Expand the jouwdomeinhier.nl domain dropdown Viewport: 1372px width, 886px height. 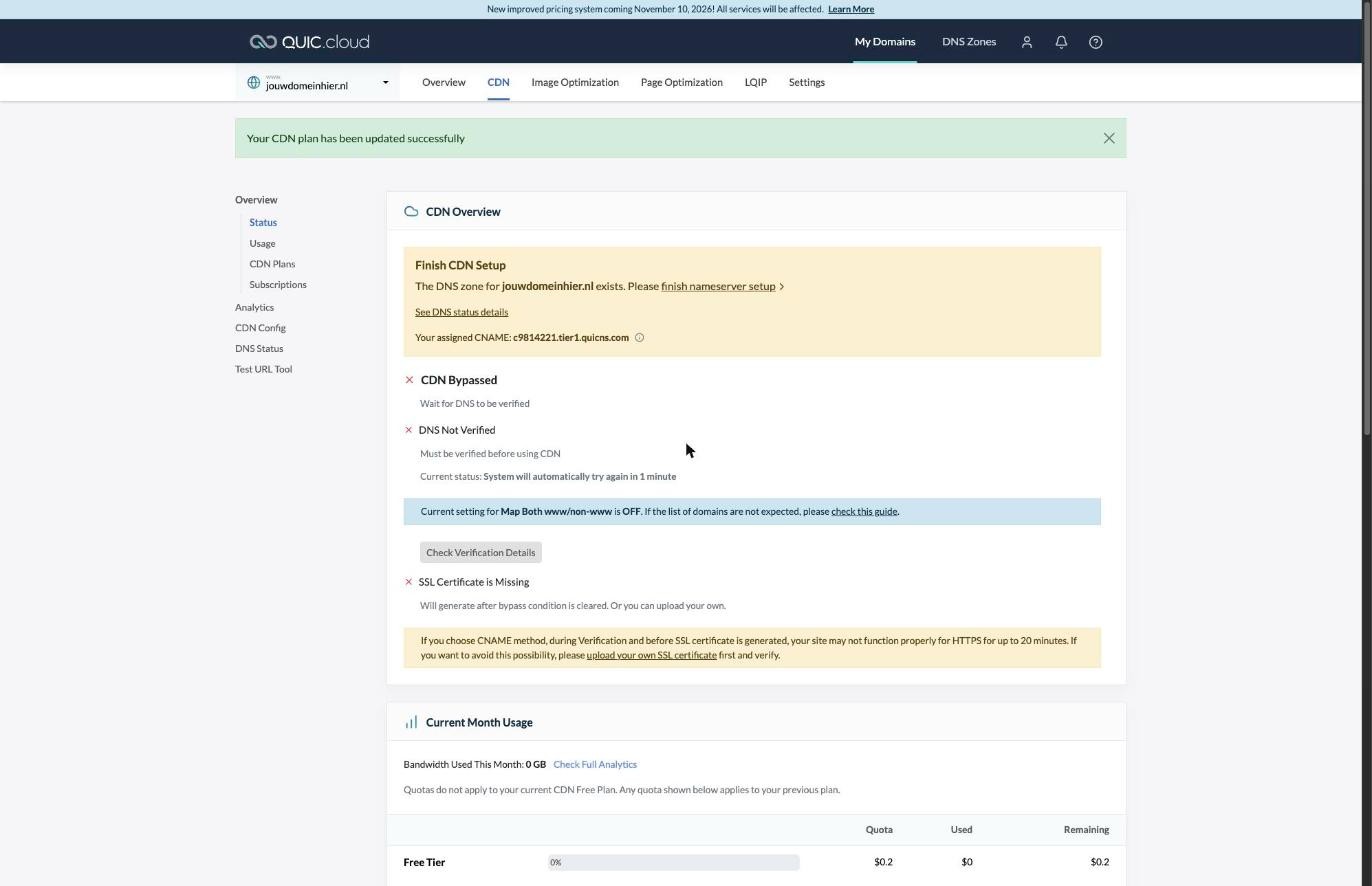click(385, 83)
